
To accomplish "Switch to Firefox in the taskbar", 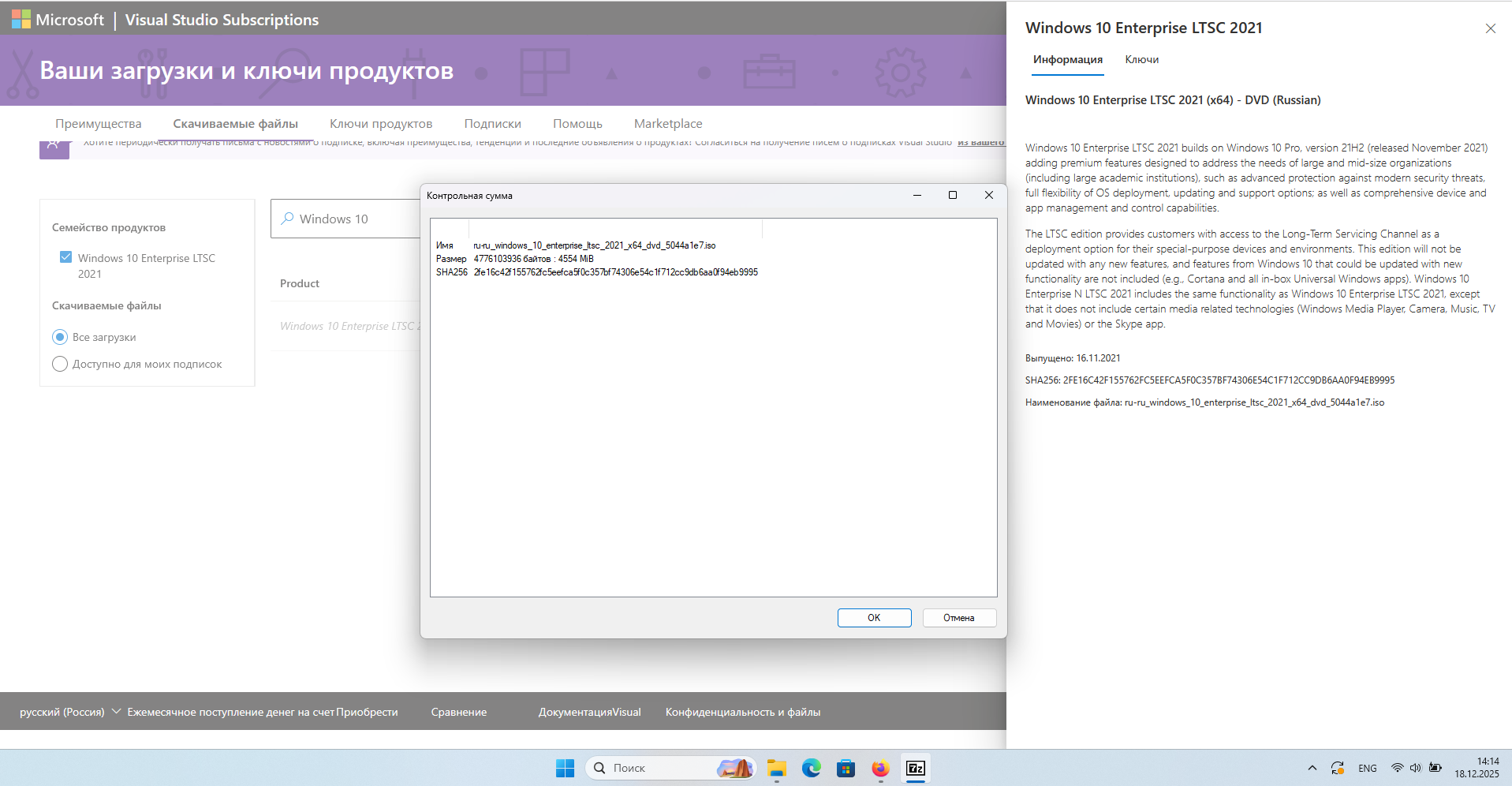I will 880,768.
